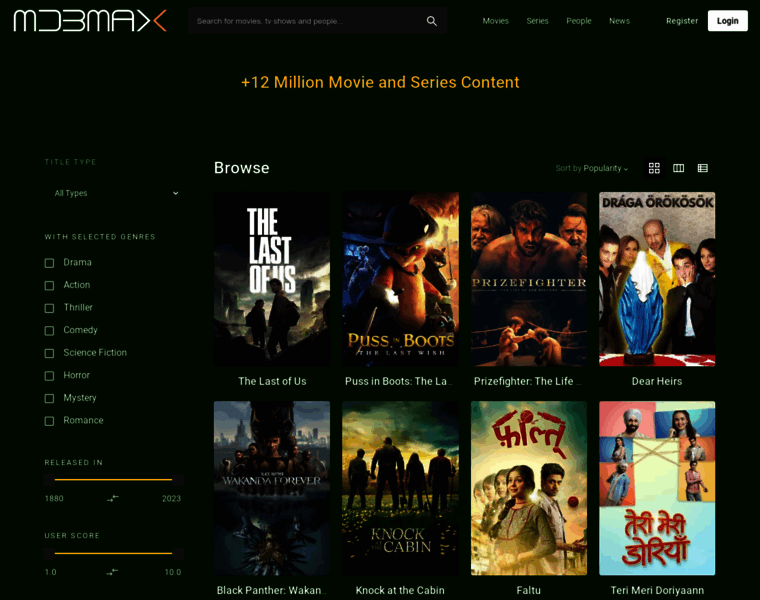Viewport: 760px width, 600px height.
Task: Open the All Types dropdown
Action: coord(115,193)
